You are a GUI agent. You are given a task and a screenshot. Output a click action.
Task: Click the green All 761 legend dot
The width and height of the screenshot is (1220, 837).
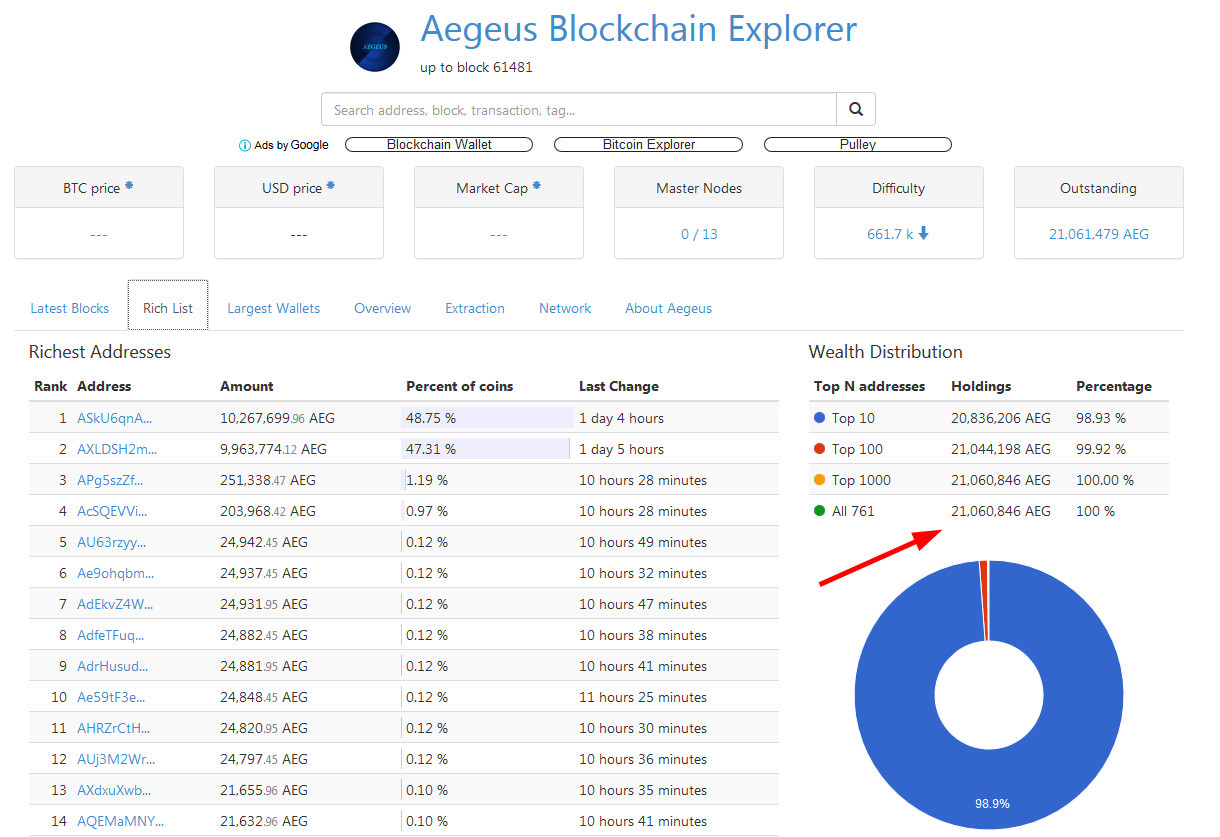820,511
